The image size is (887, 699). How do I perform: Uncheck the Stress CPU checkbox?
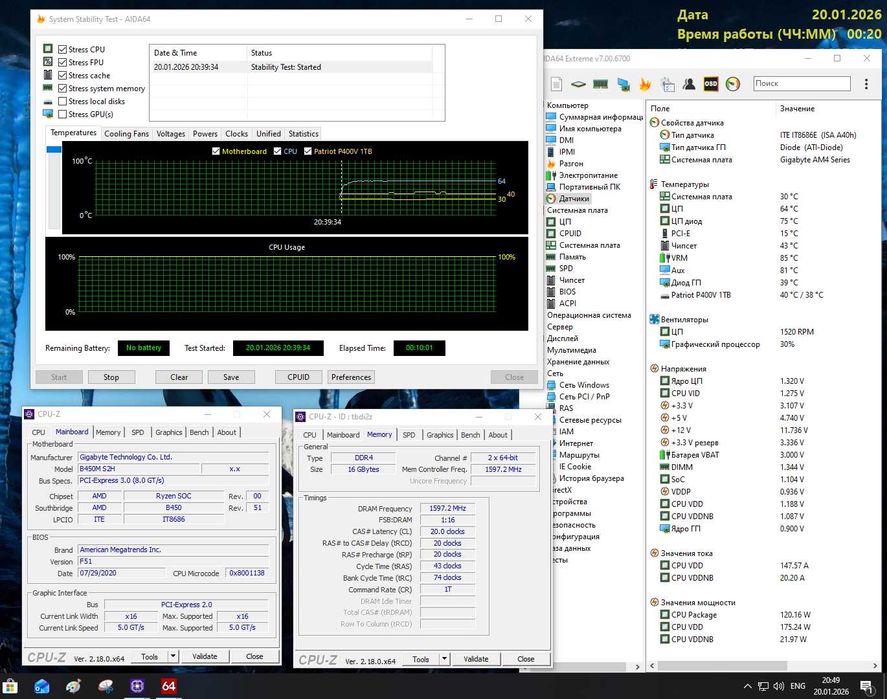[62, 49]
